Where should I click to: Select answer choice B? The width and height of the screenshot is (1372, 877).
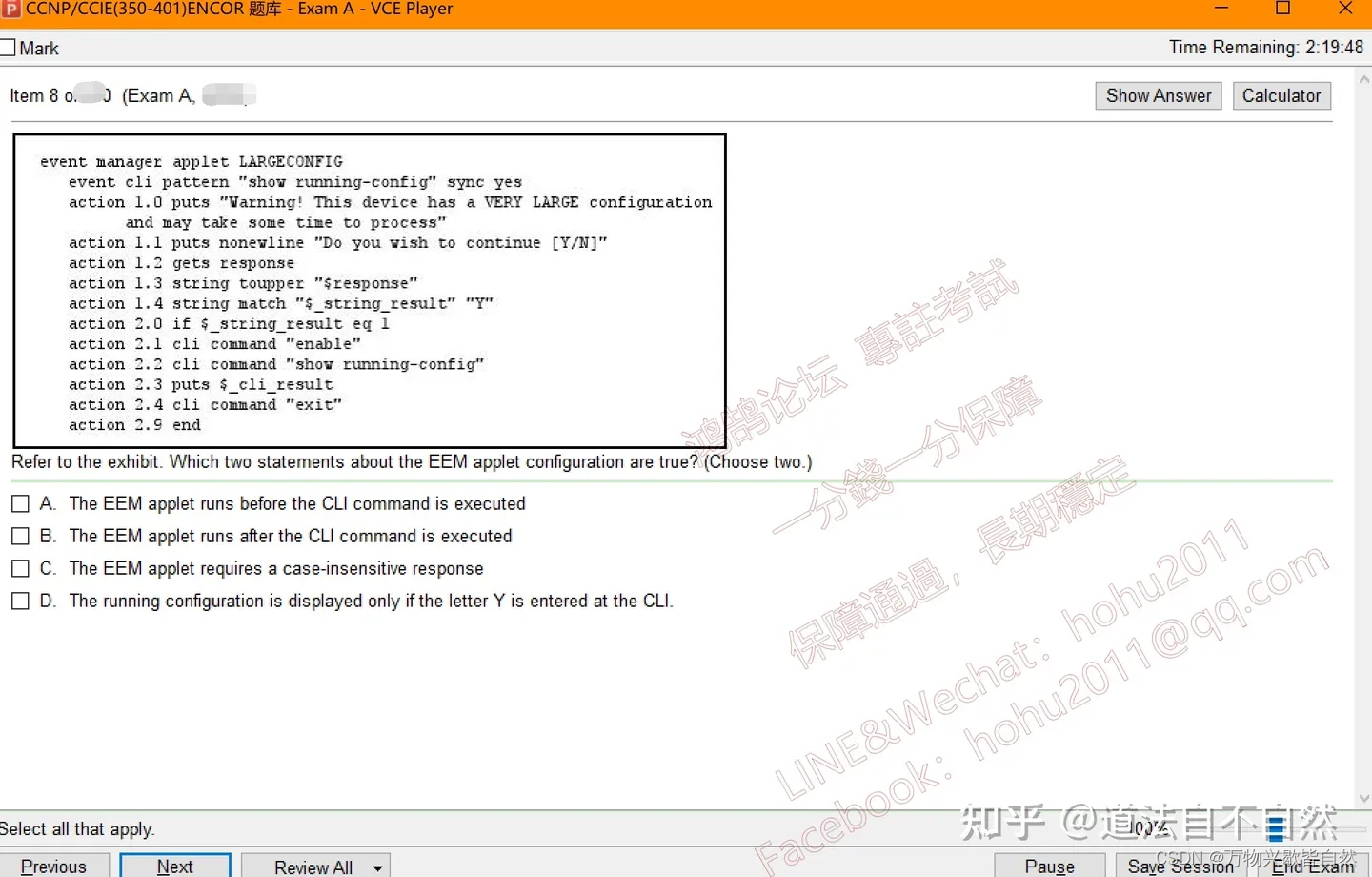[20, 535]
